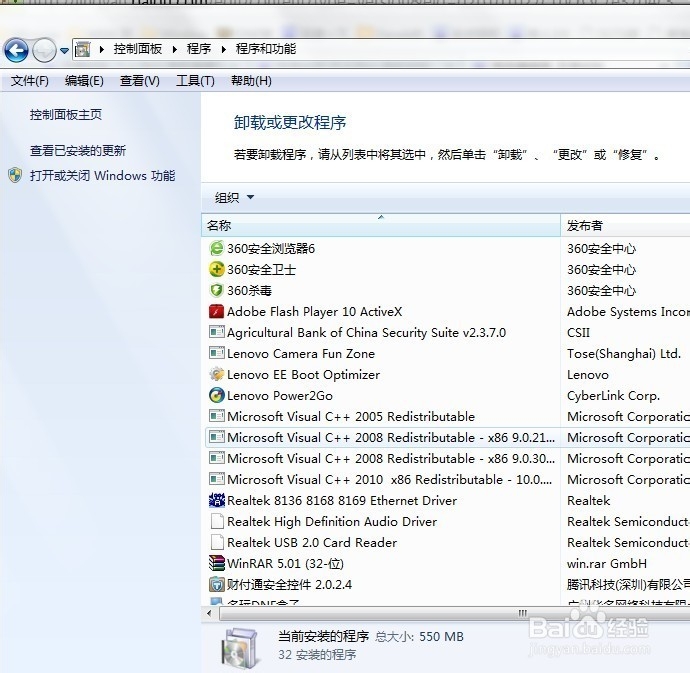The image size is (690, 673).
Task: Click the 360安全浏览器6 icon
Action: click(x=217, y=248)
